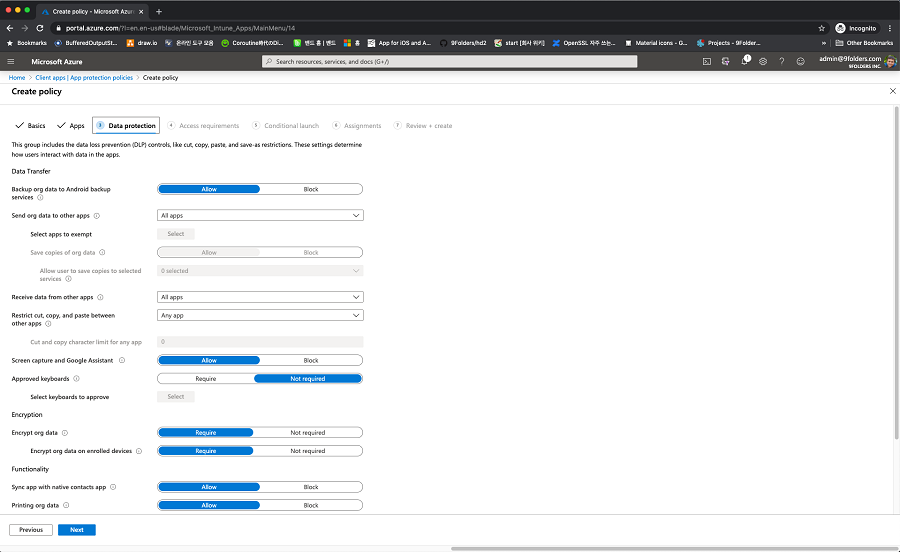900x552 pixels.
Task: Click Select for keyboards to approve
Action: pyautogui.click(x=176, y=397)
